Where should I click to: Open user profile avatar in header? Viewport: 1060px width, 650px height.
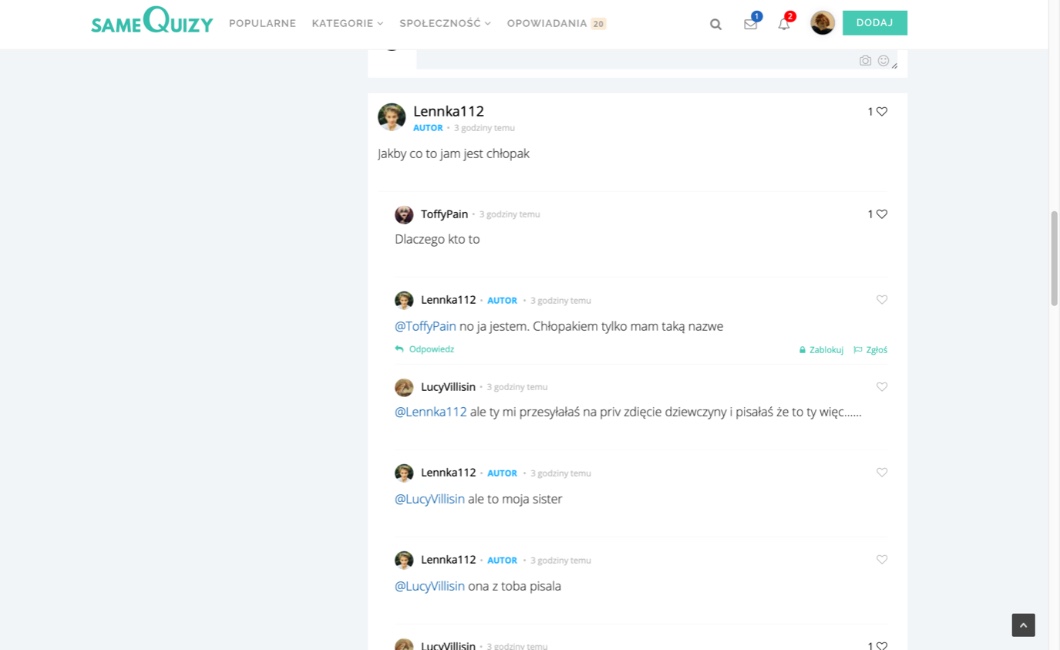click(822, 23)
